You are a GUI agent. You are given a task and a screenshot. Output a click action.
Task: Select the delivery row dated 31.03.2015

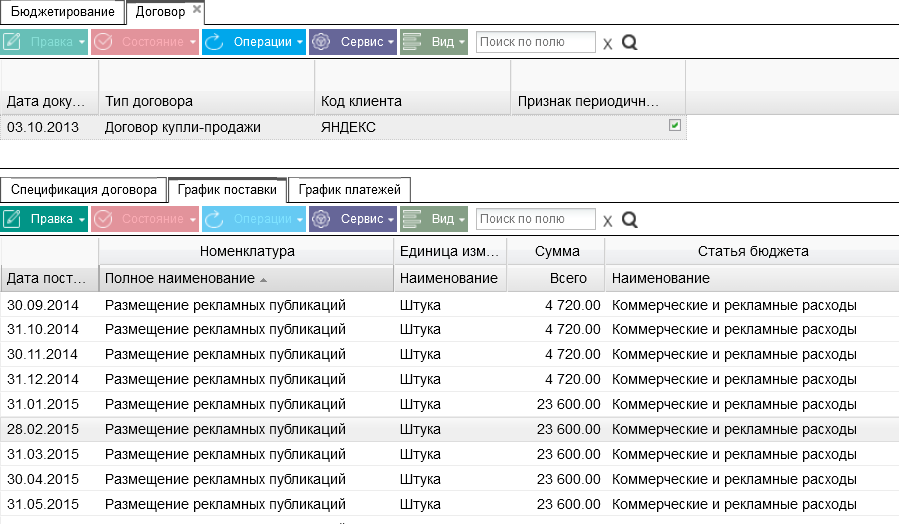pos(450,454)
